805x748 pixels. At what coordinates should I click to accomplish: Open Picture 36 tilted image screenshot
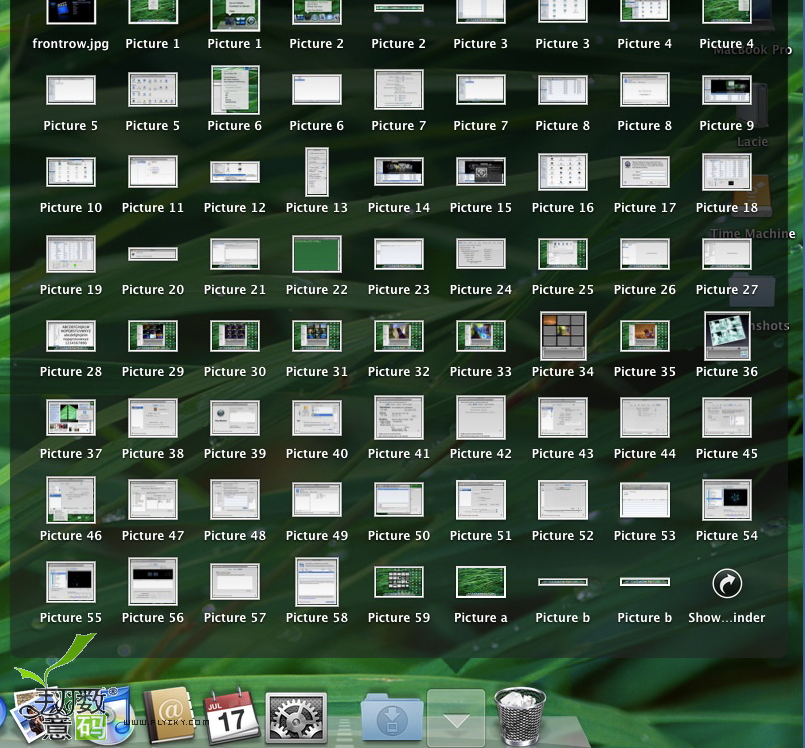[x=726, y=336]
